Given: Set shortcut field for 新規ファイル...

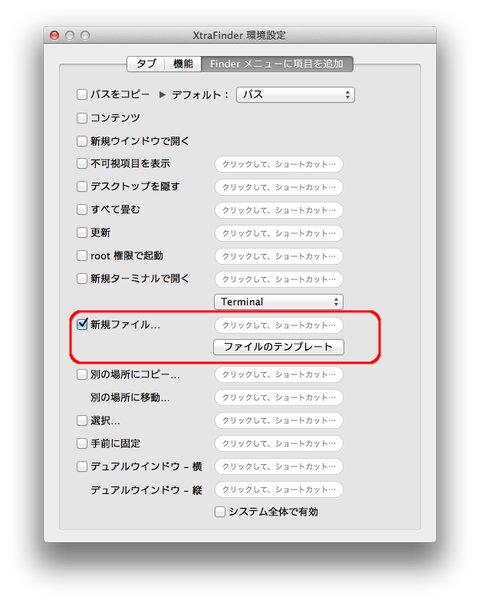Looking at the screenshot, I should [279, 325].
